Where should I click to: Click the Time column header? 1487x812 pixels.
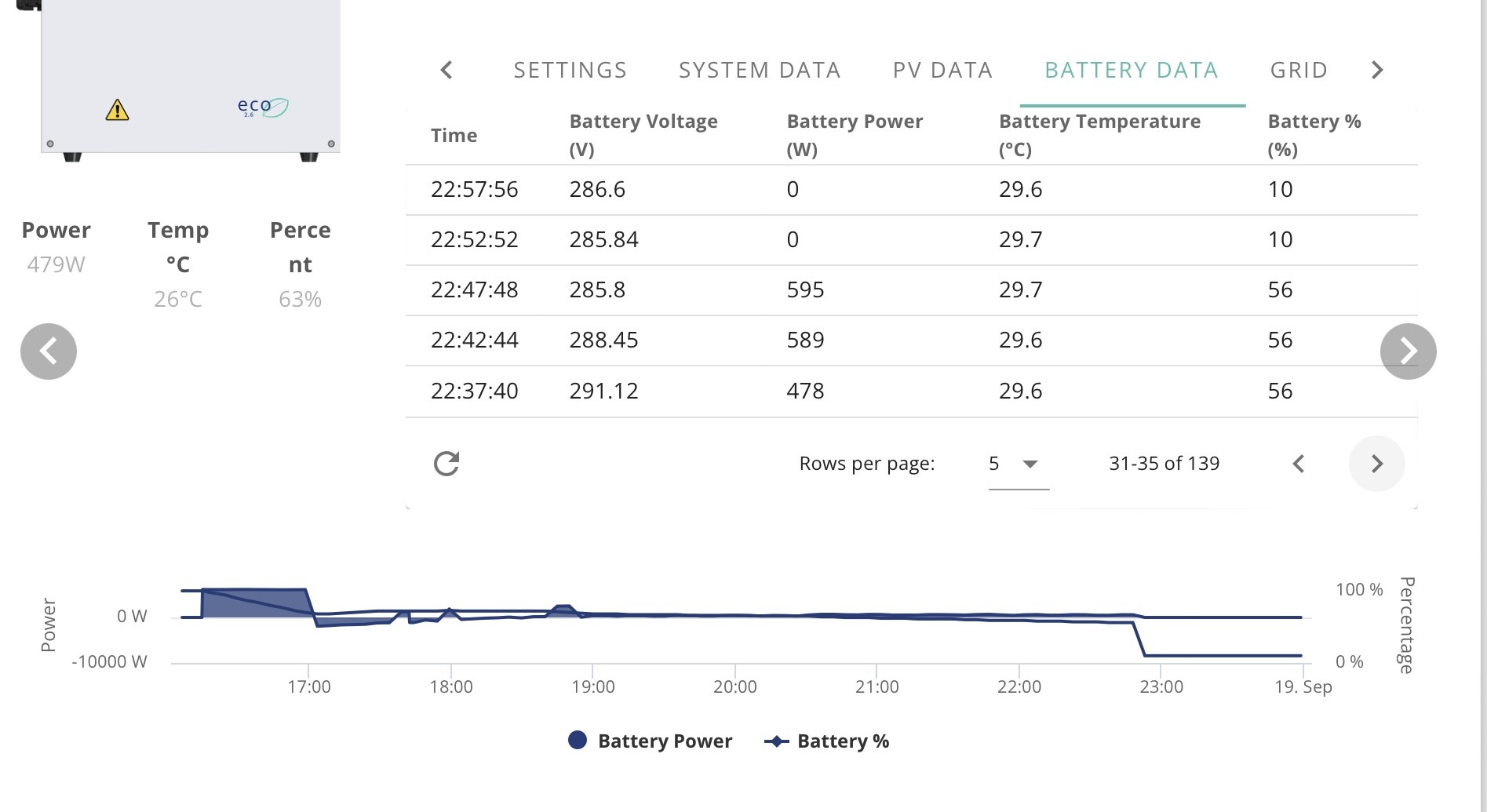pyautogui.click(x=454, y=135)
